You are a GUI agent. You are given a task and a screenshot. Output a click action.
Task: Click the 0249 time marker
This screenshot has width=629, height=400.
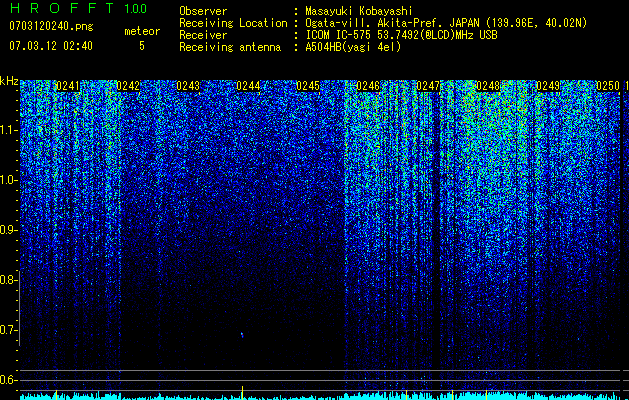[548, 86]
